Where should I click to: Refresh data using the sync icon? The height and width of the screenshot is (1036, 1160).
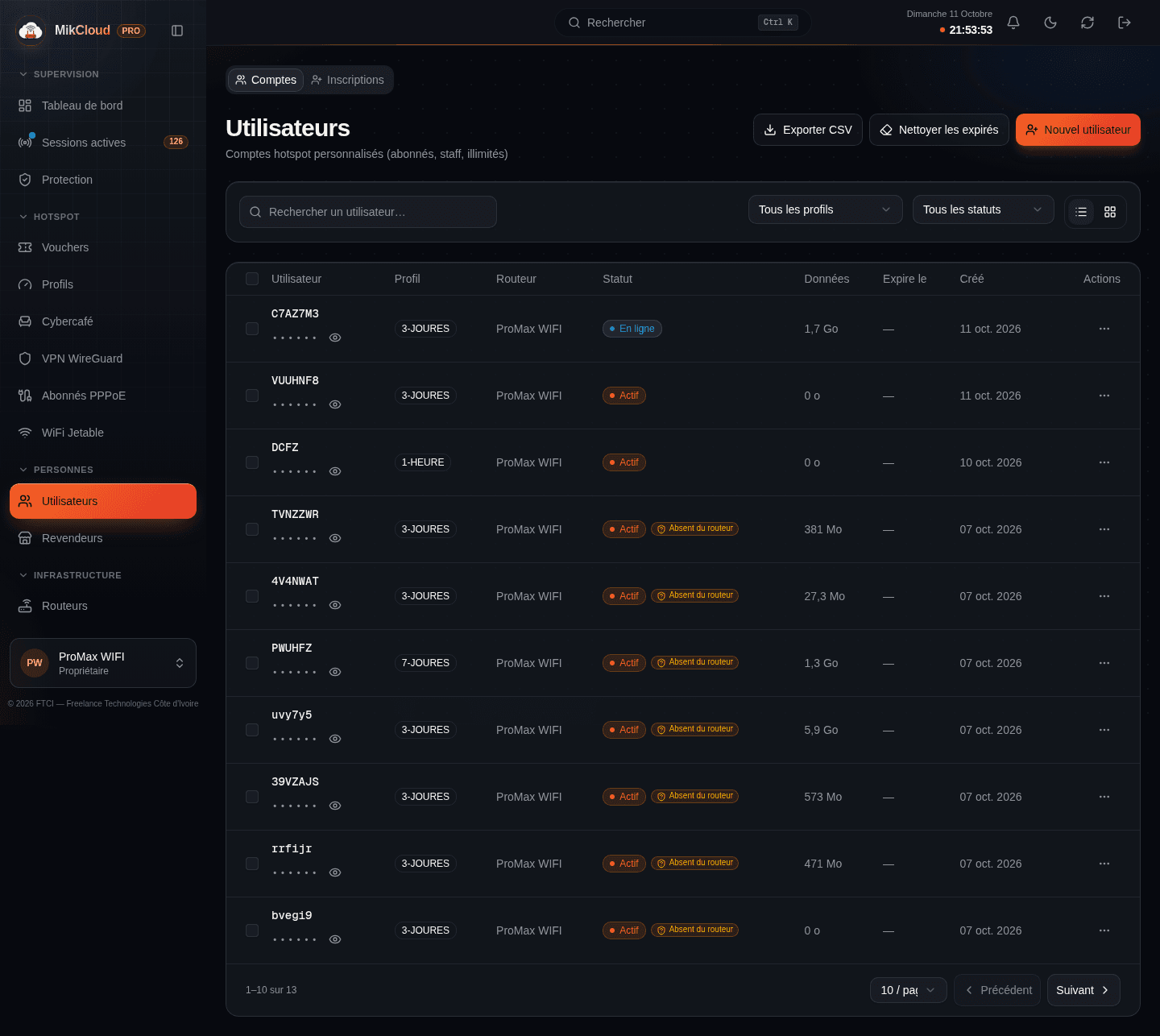(1087, 23)
